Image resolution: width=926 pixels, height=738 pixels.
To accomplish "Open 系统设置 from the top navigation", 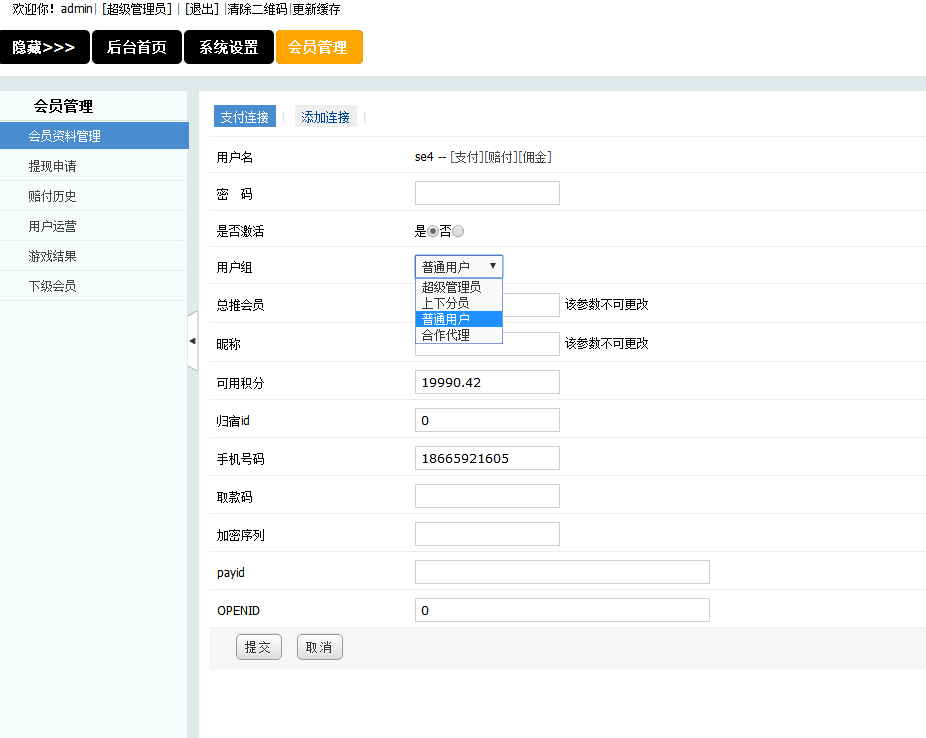I will point(229,46).
